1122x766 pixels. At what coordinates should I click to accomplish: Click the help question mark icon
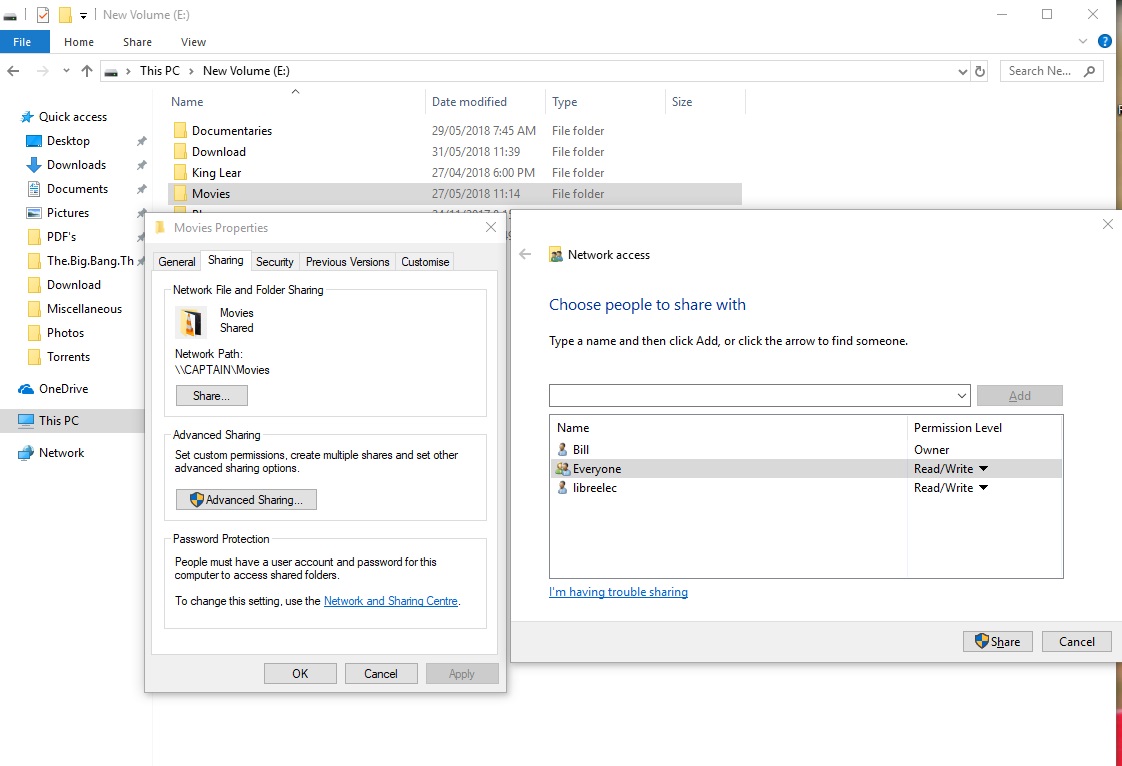point(1104,42)
